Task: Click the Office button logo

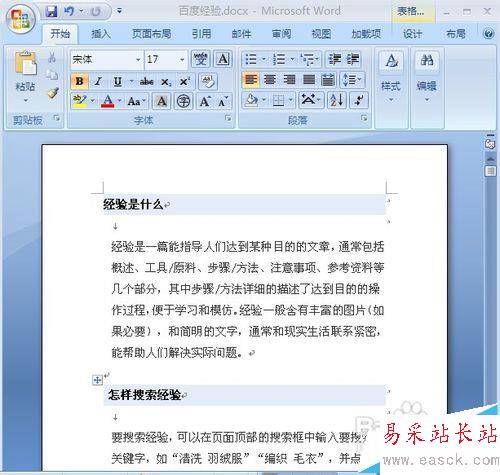Action: pos(21,19)
